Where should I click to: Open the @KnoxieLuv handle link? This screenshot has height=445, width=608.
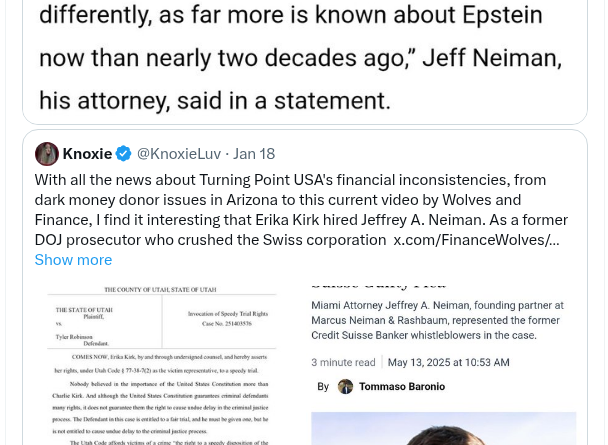point(178,154)
